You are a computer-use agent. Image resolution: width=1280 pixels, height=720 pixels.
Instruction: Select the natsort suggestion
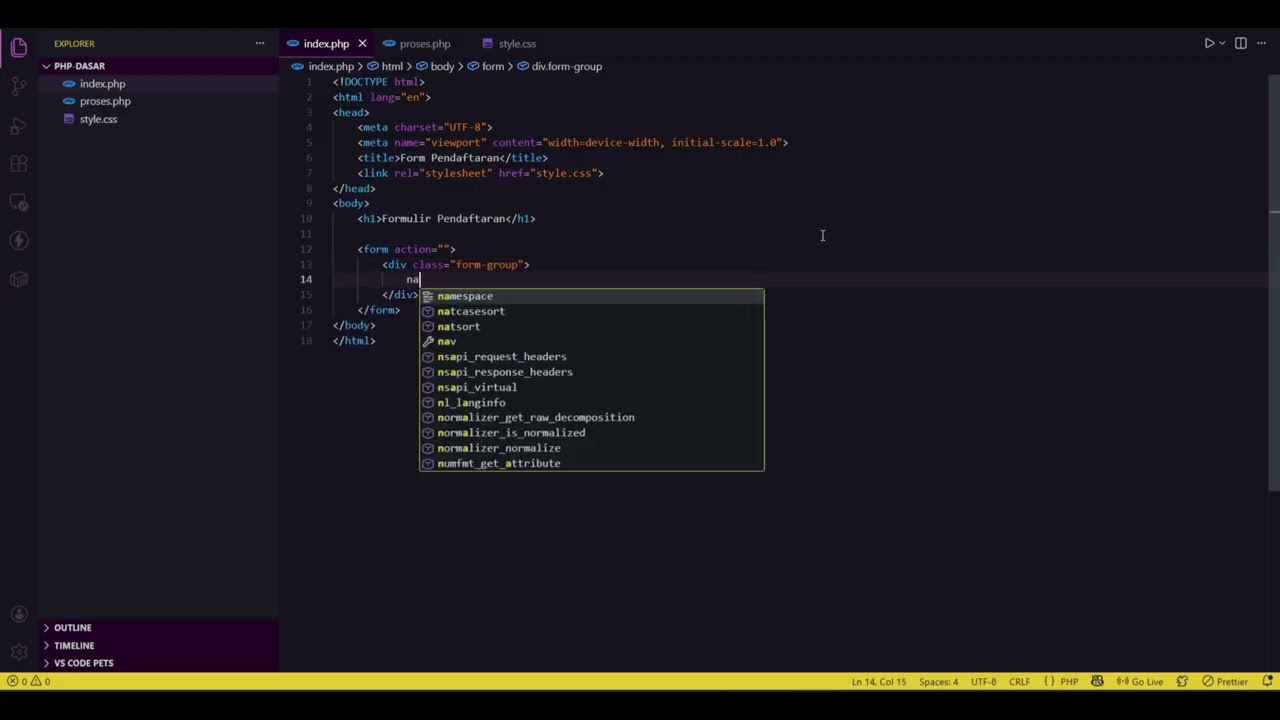point(591,327)
